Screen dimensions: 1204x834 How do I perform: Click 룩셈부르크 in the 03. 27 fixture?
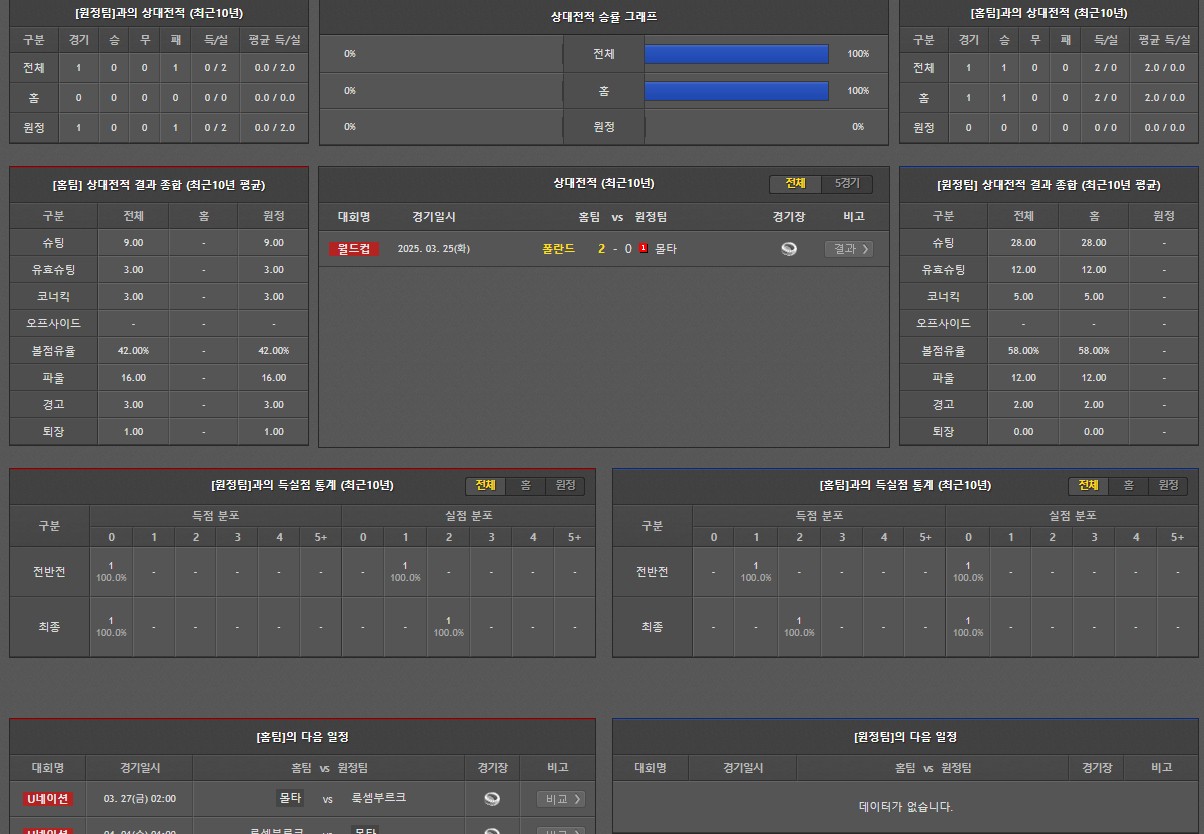click(x=379, y=798)
